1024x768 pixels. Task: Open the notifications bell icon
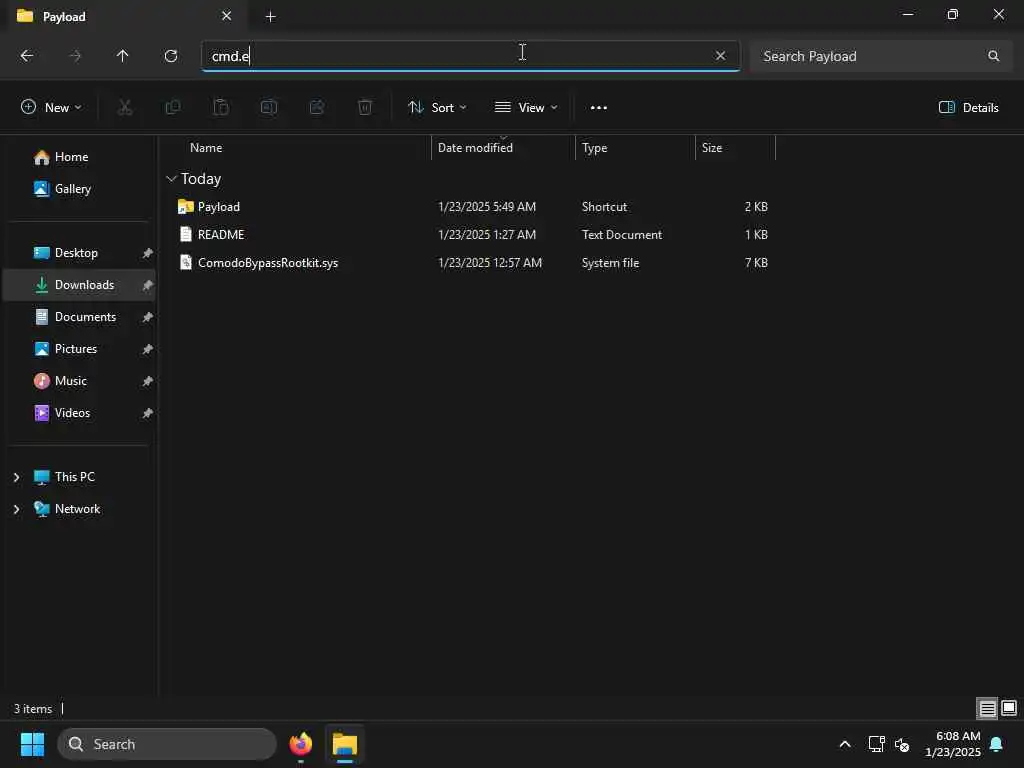point(996,744)
